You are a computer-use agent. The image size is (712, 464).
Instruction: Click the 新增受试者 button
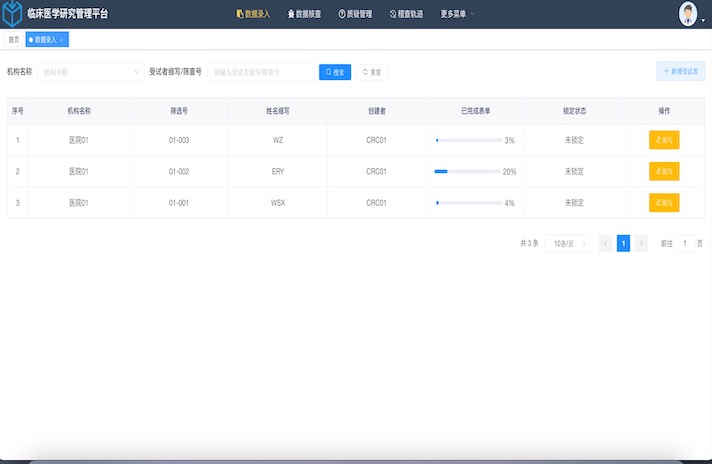(x=681, y=72)
